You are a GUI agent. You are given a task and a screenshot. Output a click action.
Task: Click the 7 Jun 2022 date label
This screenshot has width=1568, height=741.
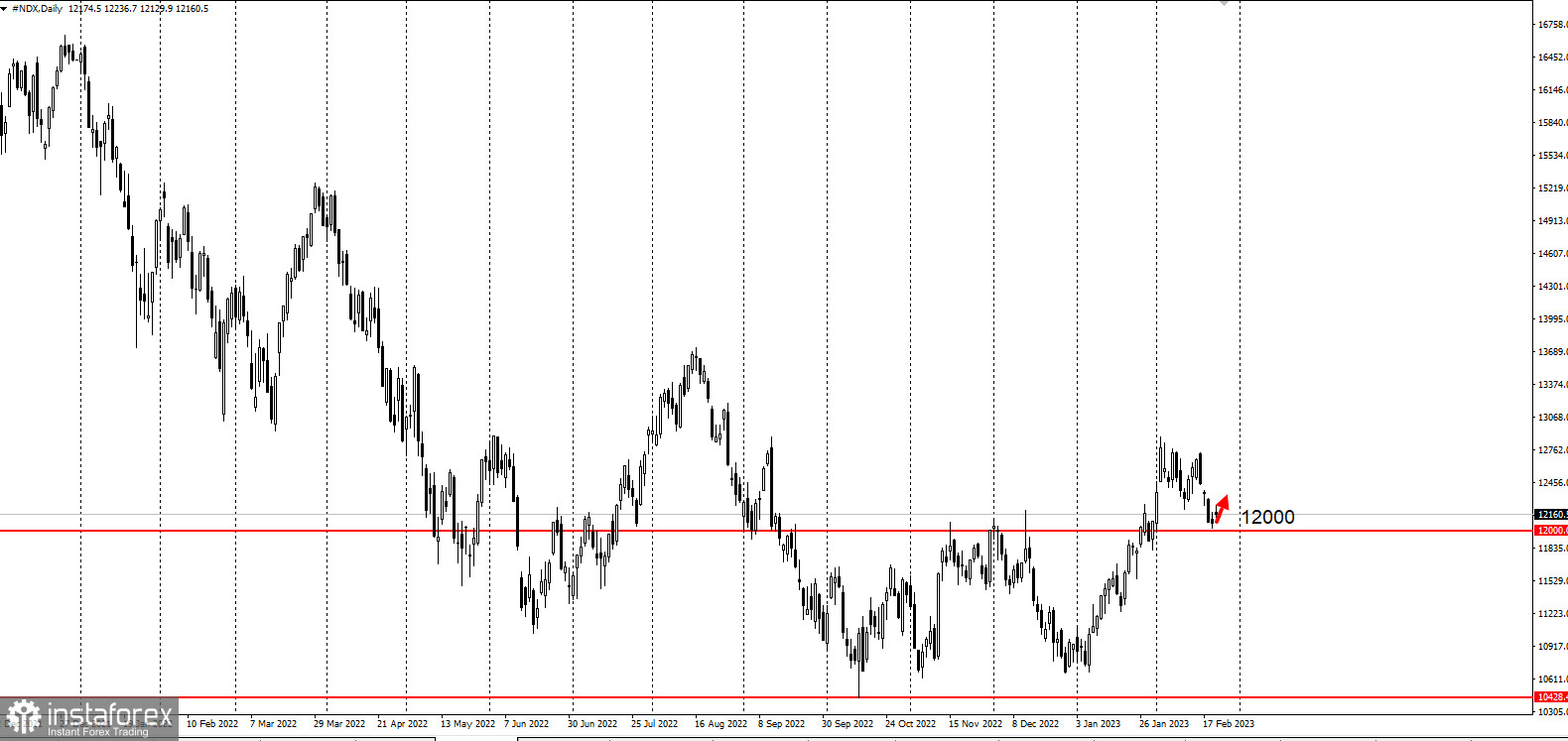(527, 724)
